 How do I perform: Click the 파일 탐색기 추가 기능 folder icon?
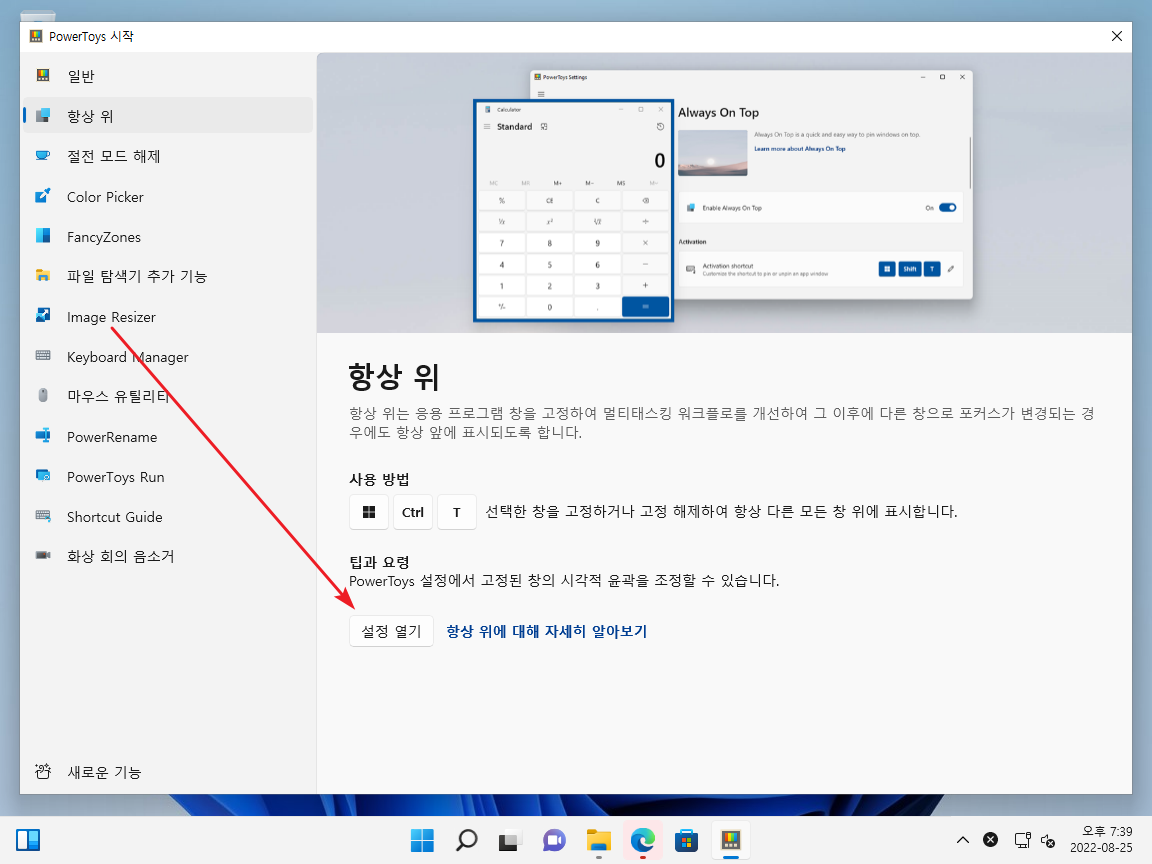point(43,276)
